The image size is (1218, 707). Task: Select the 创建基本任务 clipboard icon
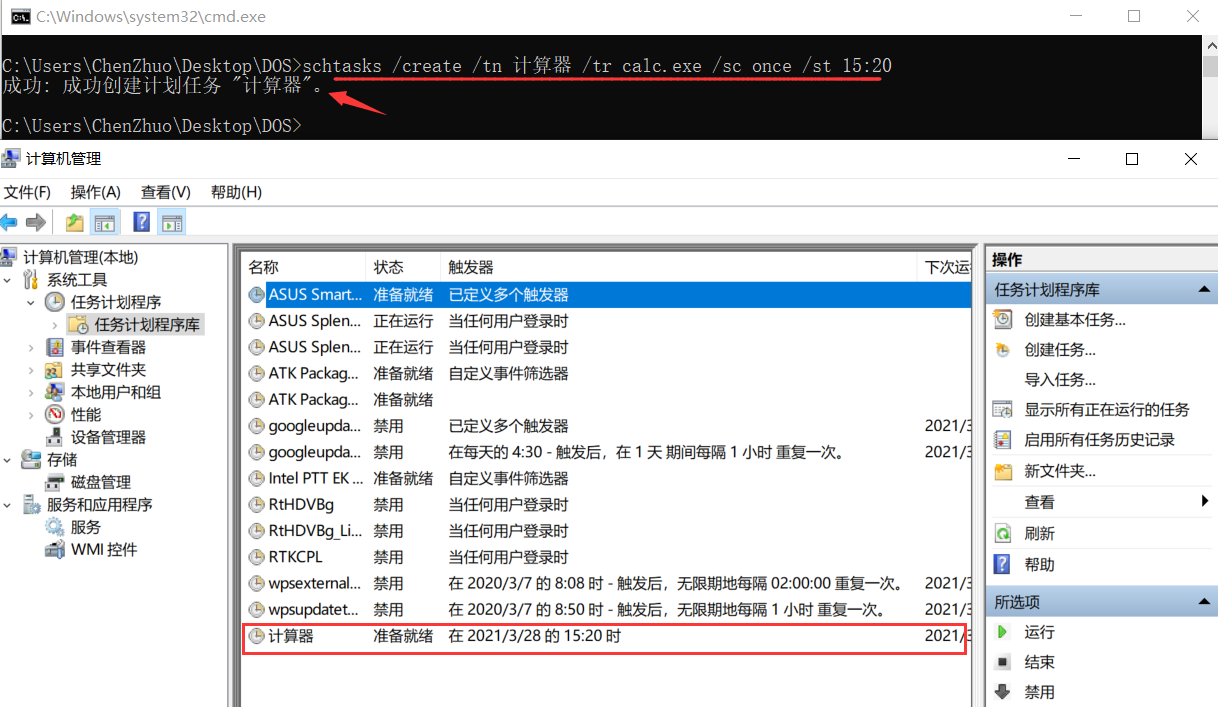1003,319
